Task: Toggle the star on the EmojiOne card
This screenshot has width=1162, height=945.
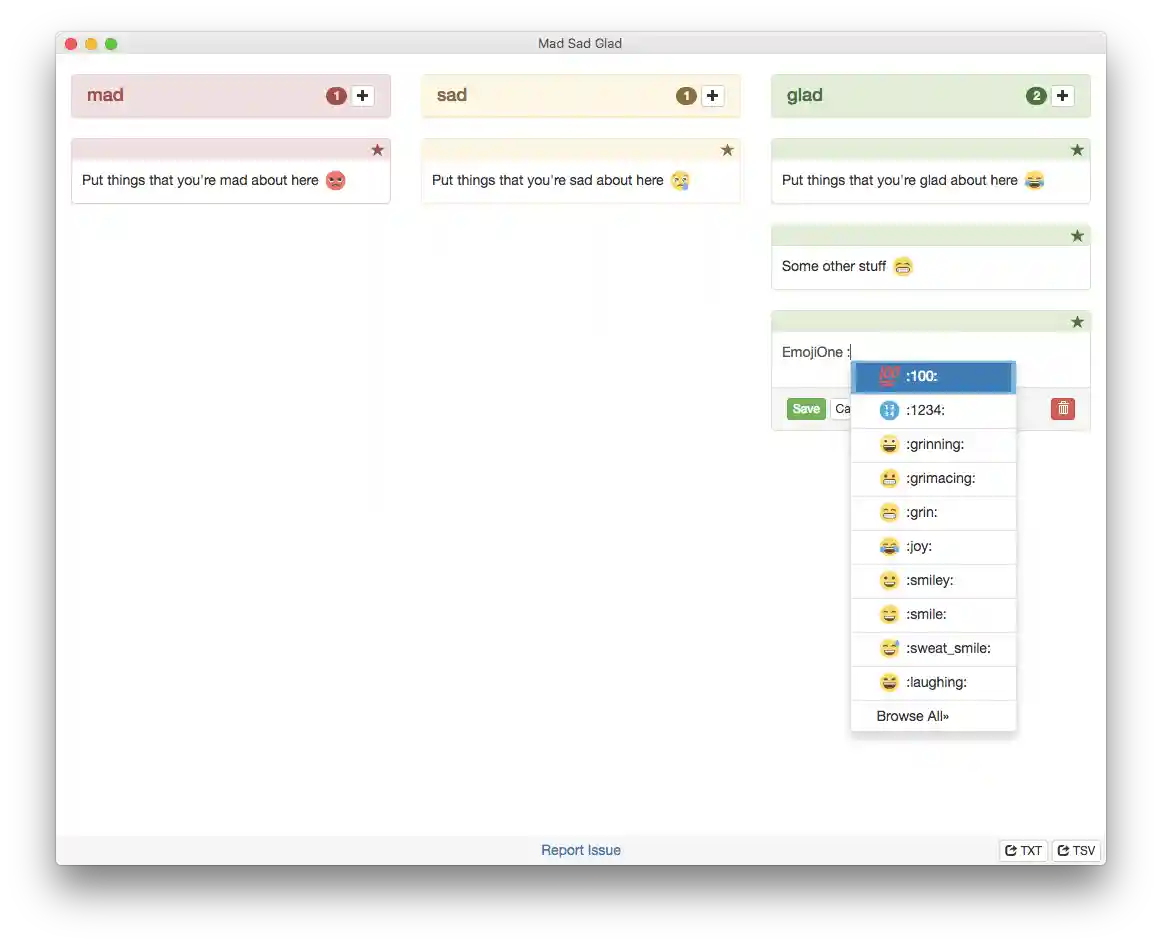Action: click(x=1077, y=322)
